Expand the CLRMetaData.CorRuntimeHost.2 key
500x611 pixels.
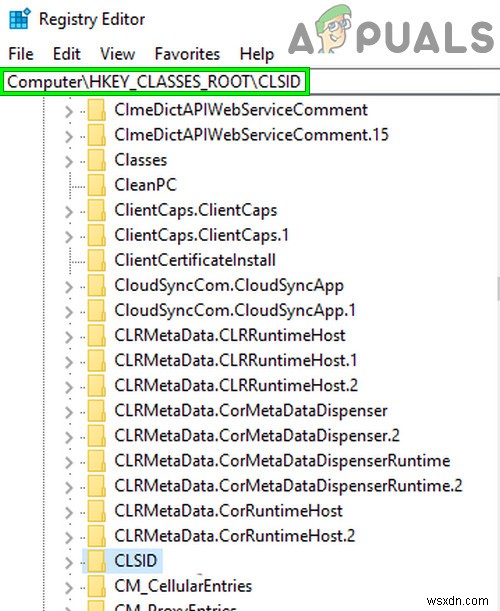tap(69, 537)
